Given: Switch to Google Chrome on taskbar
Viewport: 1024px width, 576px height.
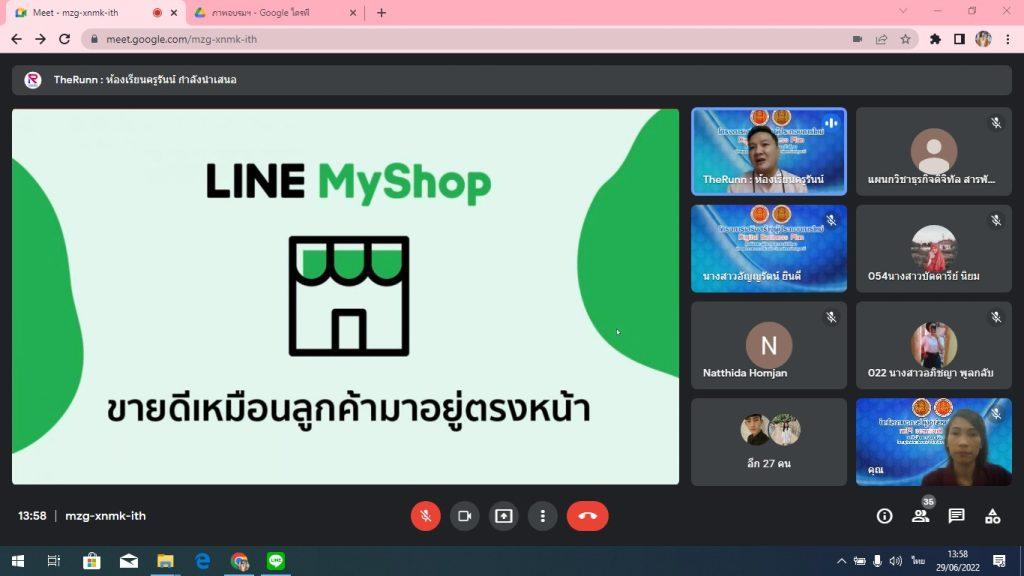Looking at the screenshot, I should (x=239, y=561).
